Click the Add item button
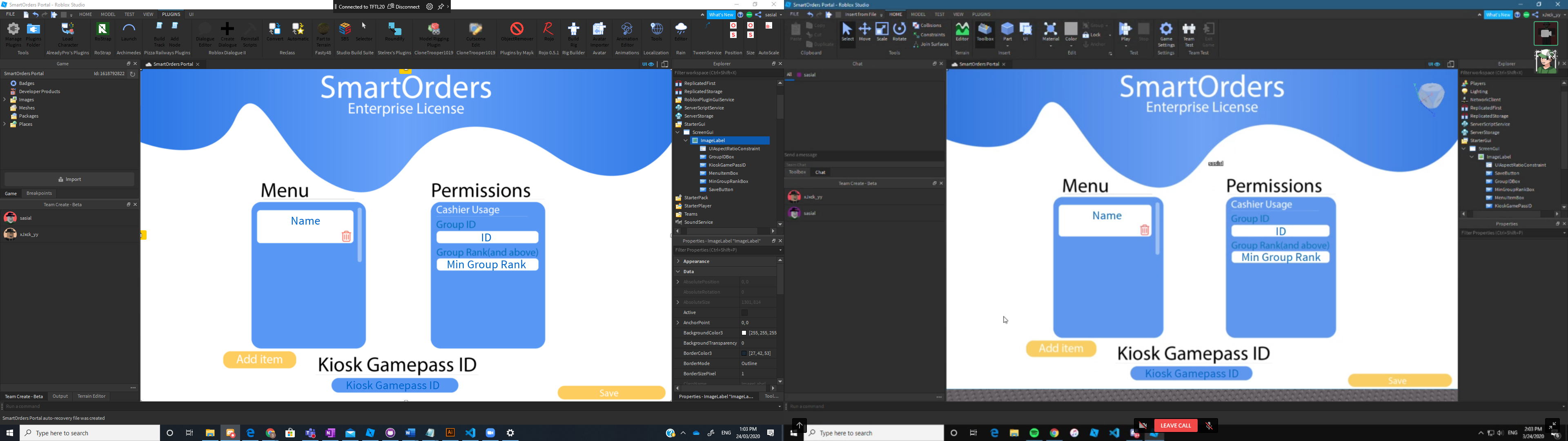This screenshot has width=1568, height=441. tap(259, 359)
